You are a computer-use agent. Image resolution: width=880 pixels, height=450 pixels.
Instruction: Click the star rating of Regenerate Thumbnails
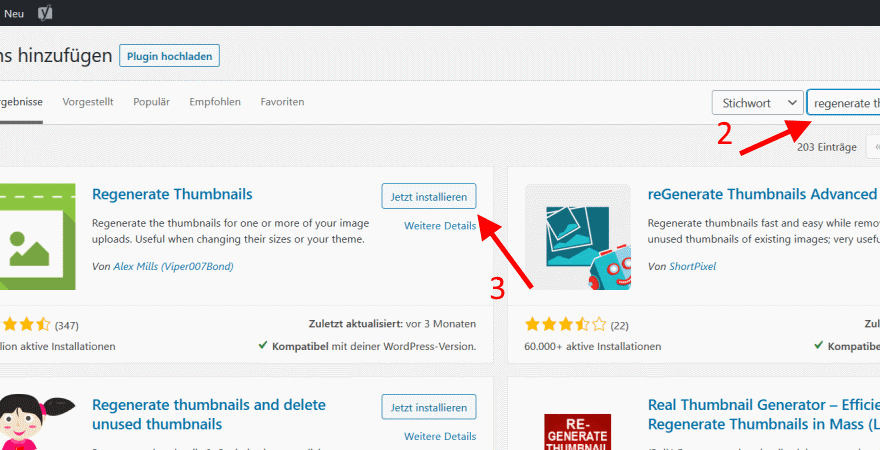point(26,324)
